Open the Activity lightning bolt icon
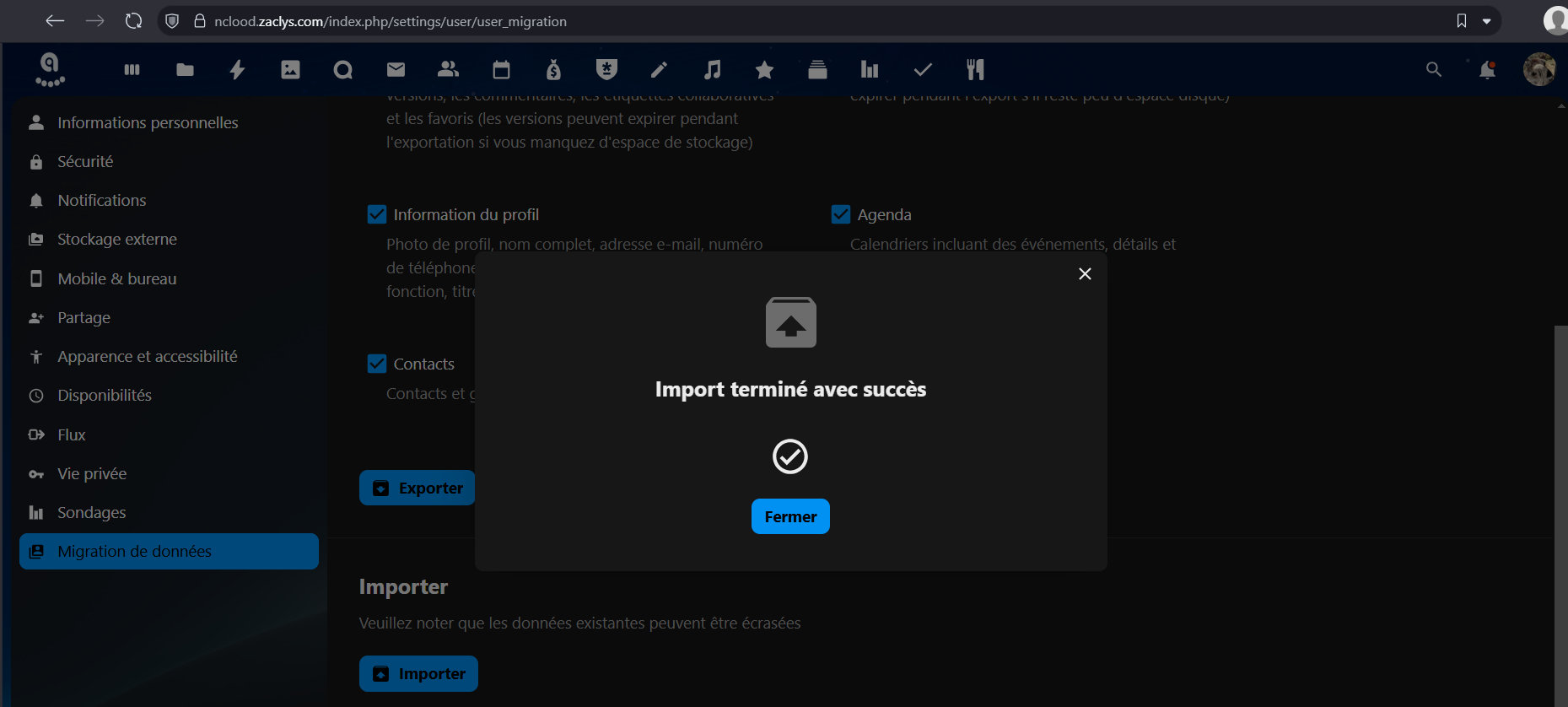1568x707 pixels. pos(237,70)
